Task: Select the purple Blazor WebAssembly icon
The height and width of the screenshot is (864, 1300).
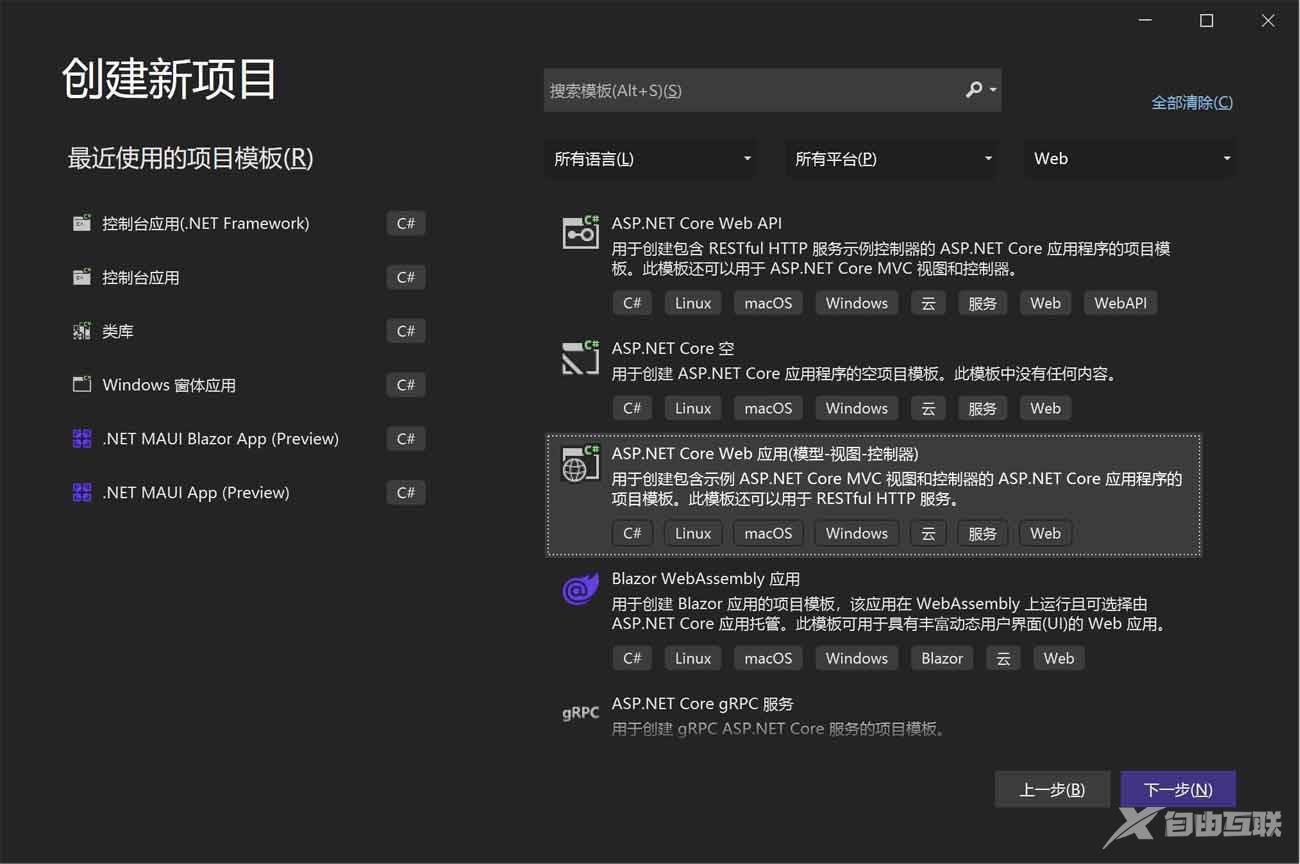Action: (580, 589)
